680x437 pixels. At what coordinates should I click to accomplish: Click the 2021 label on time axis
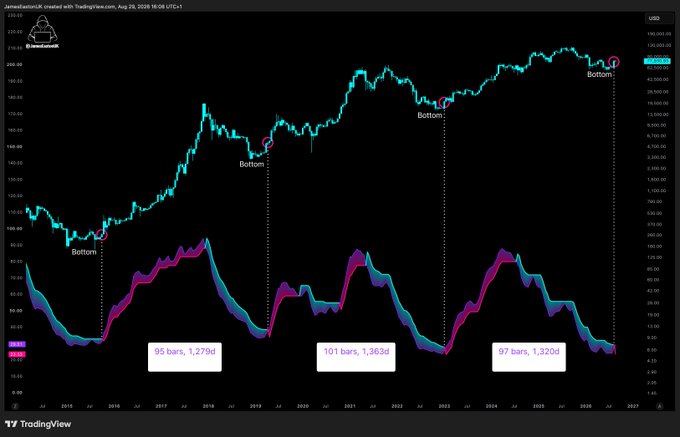350,406
